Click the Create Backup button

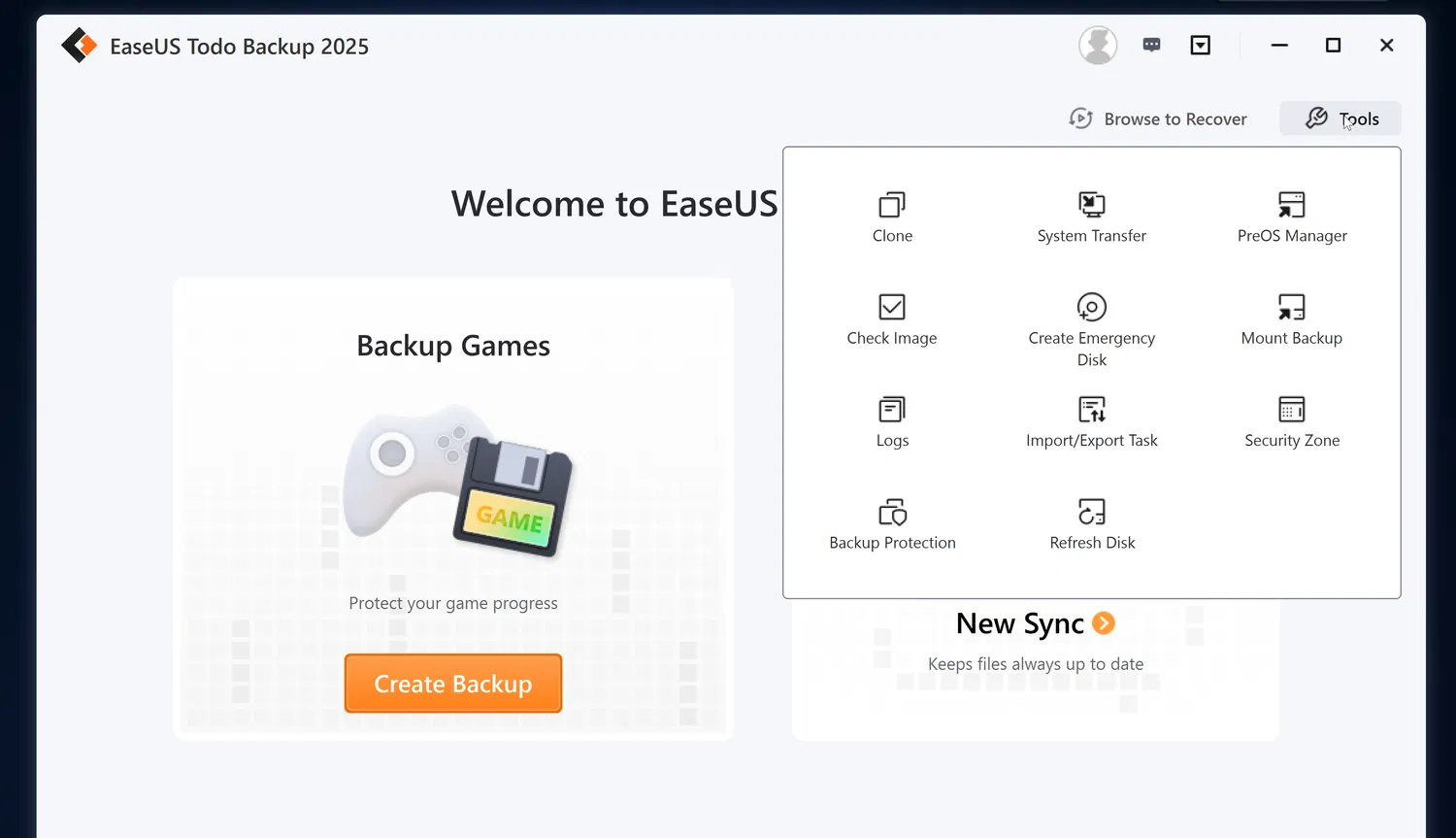[x=453, y=684]
